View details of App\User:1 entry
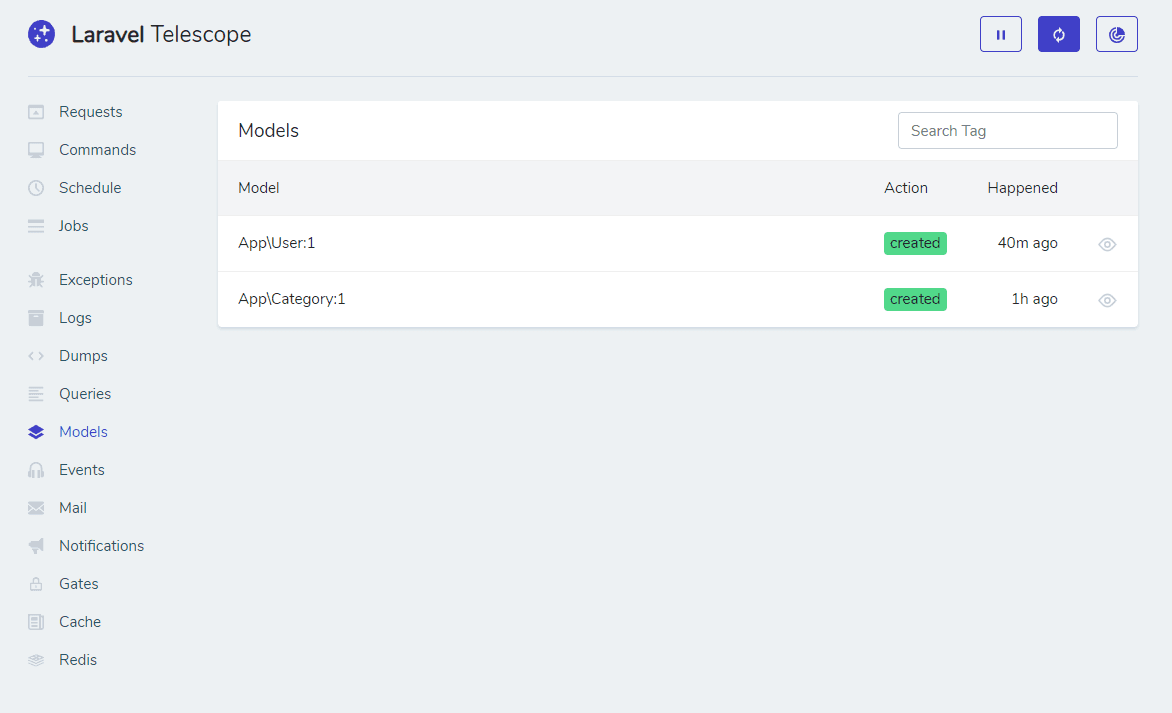Viewport: 1172px width, 713px height. click(x=1106, y=243)
